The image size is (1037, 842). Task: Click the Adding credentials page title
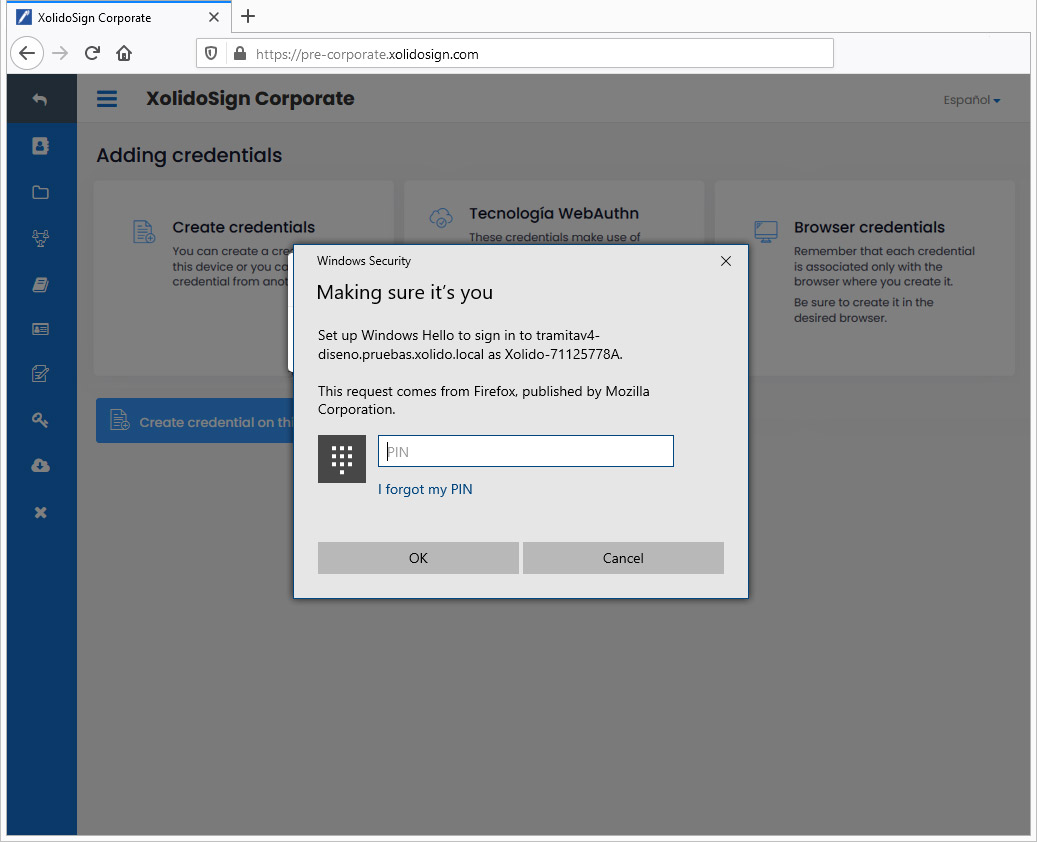click(x=189, y=155)
